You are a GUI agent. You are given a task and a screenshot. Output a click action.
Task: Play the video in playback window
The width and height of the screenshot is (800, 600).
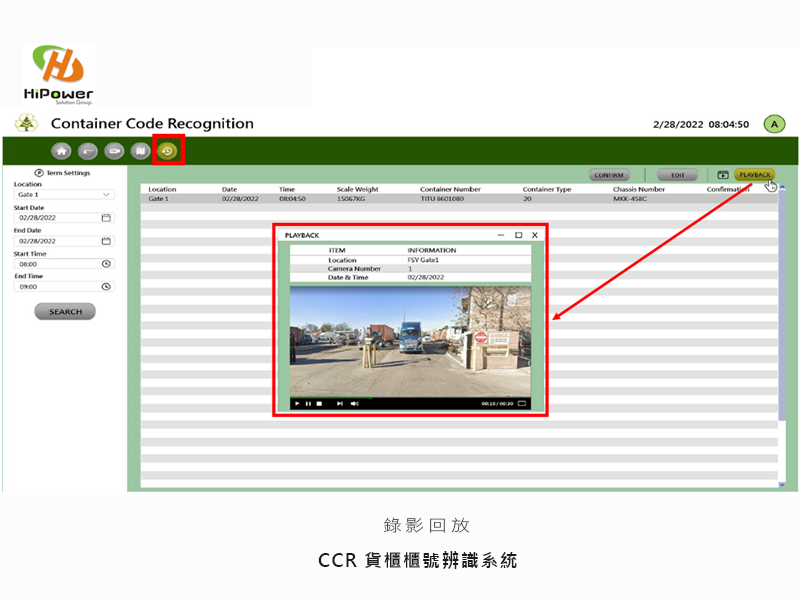tap(297, 403)
